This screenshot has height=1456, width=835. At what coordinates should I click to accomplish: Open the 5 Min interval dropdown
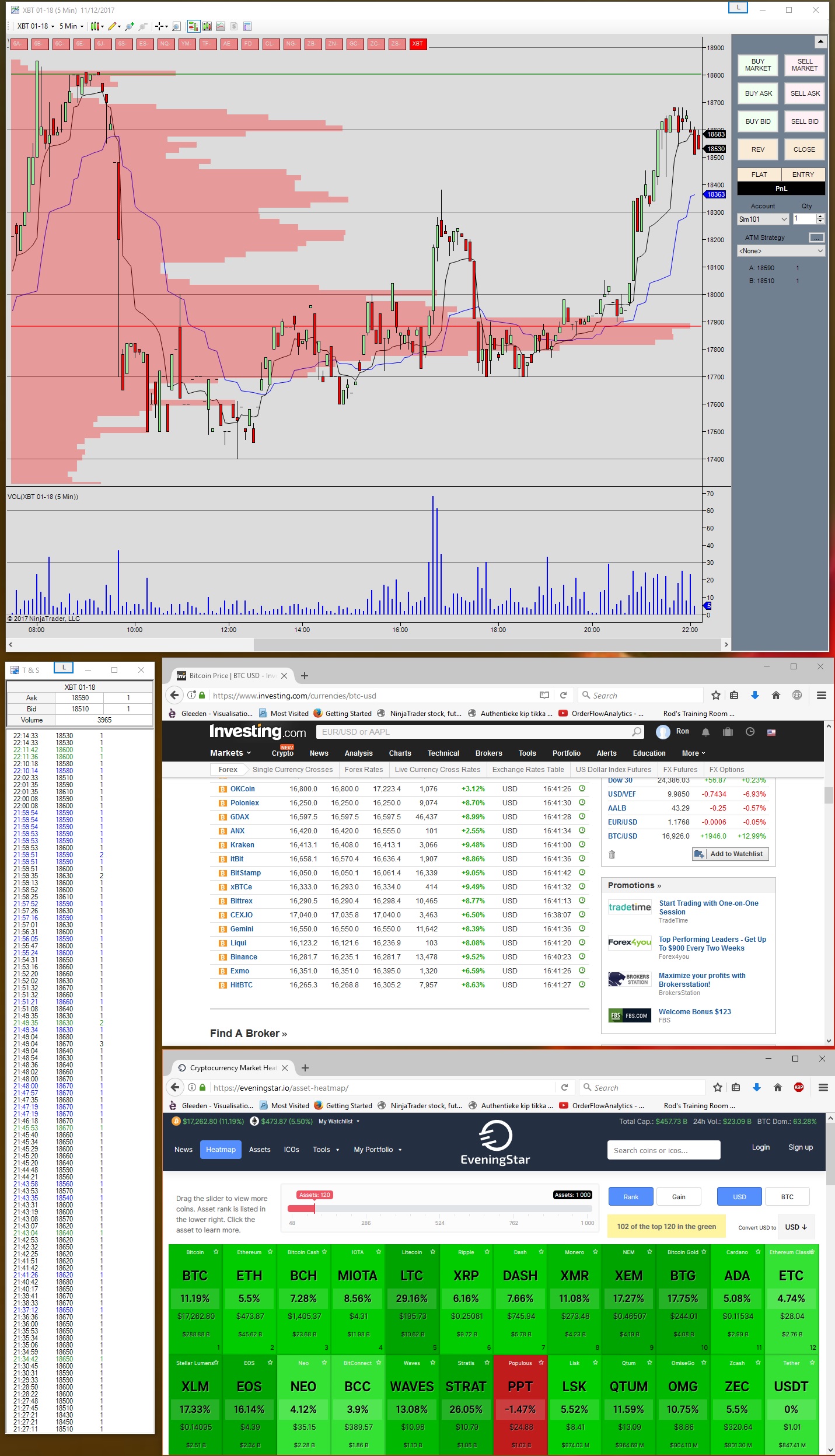click(x=71, y=26)
